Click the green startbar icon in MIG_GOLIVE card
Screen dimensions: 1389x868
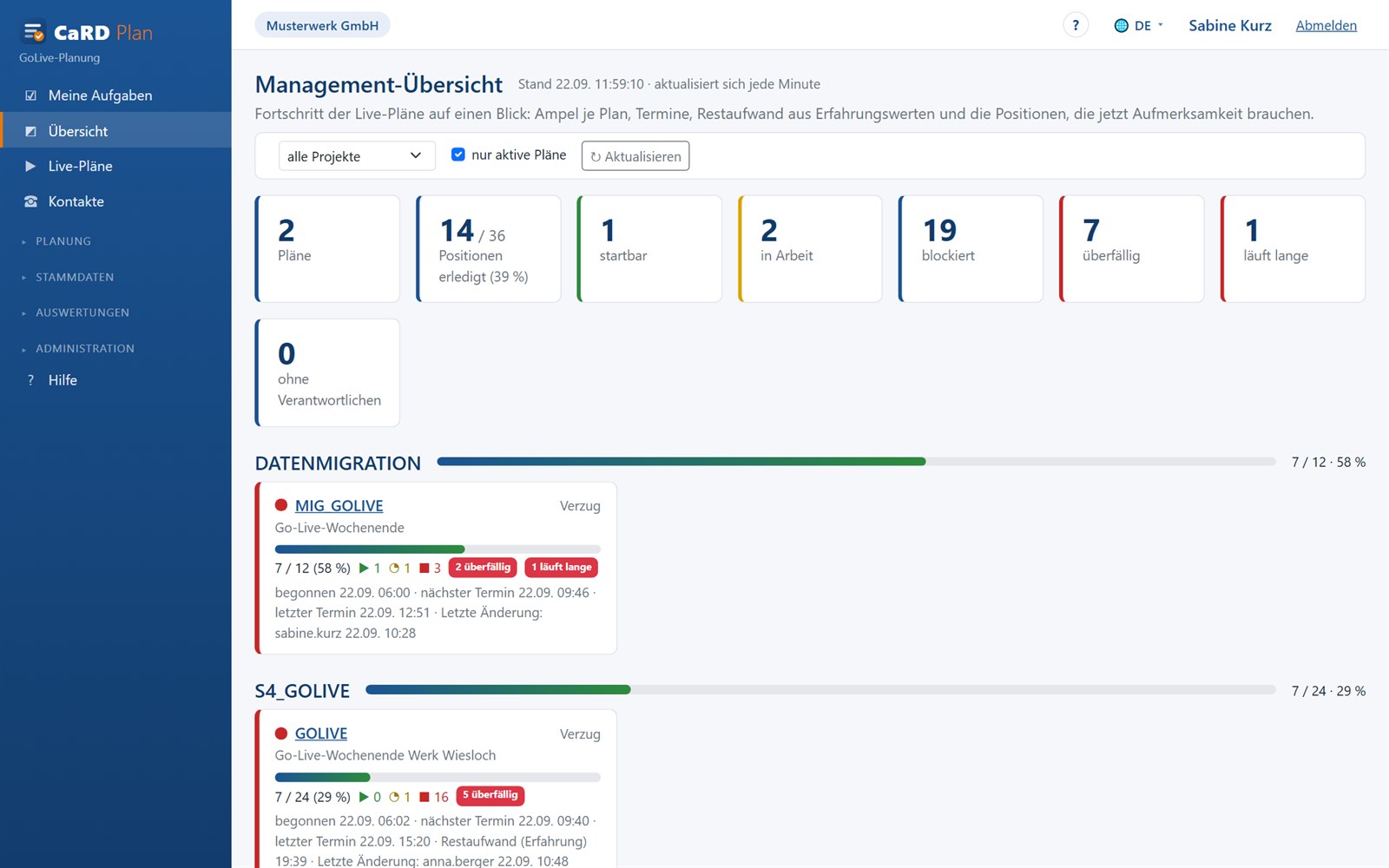[x=364, y=568]
